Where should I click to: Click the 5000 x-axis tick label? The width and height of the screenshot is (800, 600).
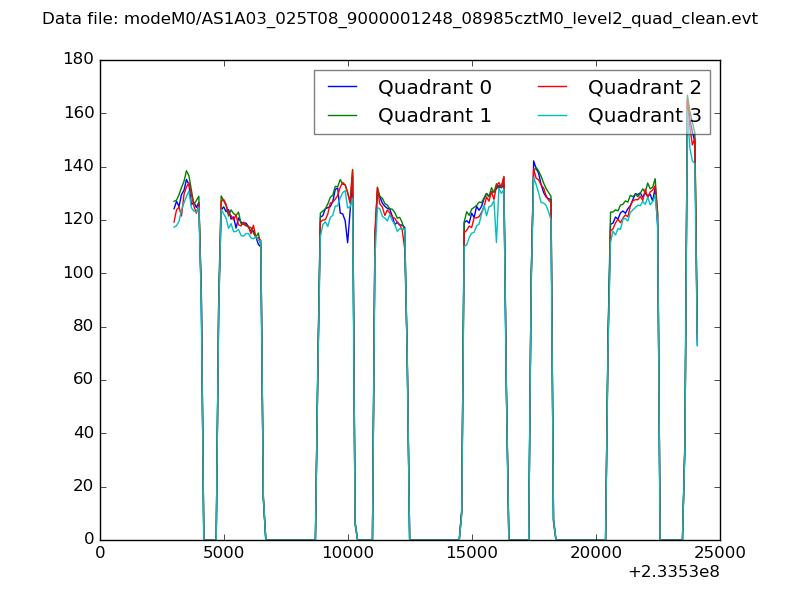click(224, 553)
